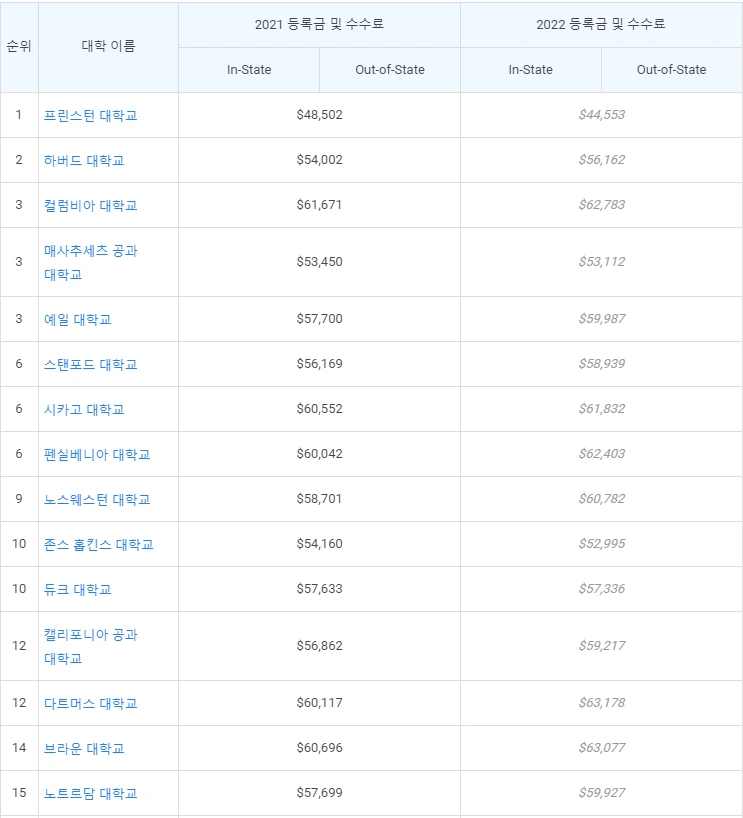Viewport: 743px width, 818px height.
Task: Open the 시카고 대학교 link
Action: coord(84,409)
